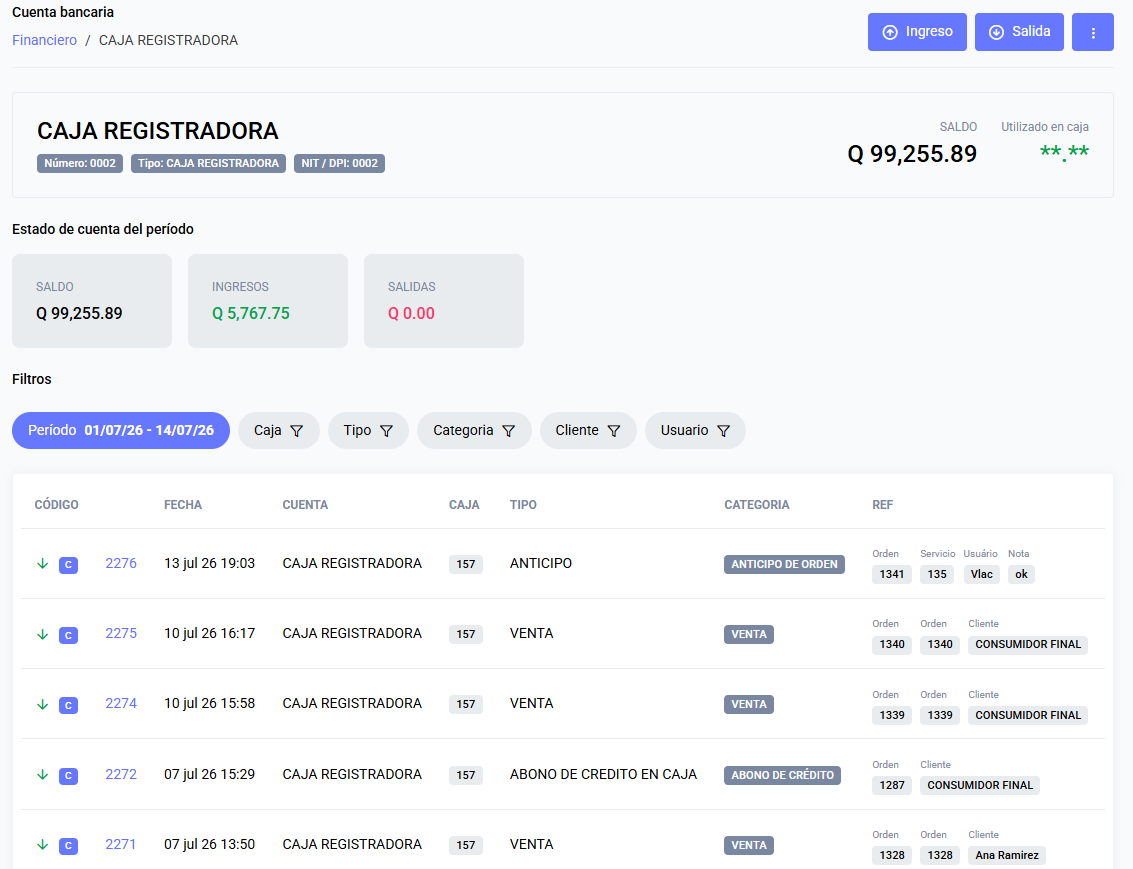
Task: Click the green arrow icon on row 2275
Action: point(43,634)
